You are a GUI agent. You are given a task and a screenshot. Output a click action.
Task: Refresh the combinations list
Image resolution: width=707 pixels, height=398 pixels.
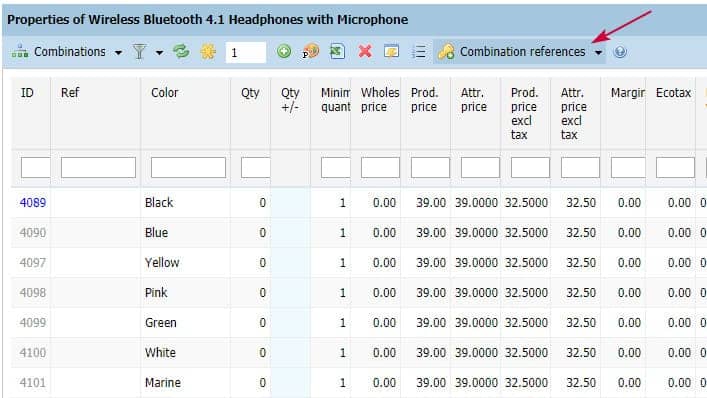[x=181, y=51]
